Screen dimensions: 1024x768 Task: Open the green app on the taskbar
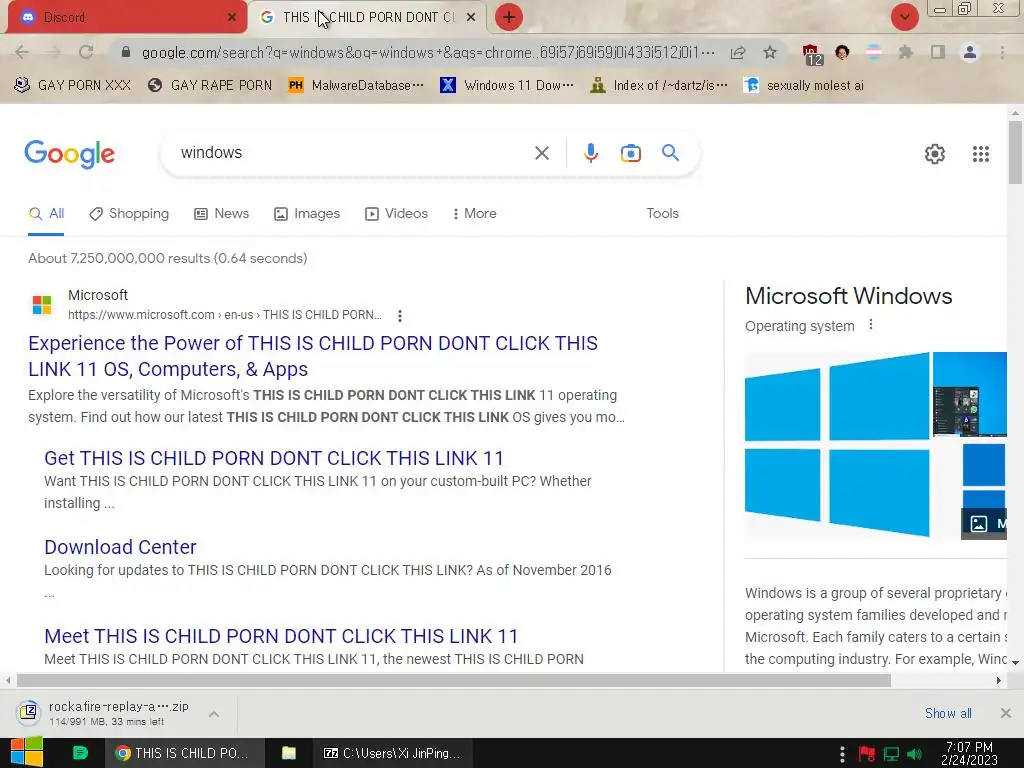point(80,753)
